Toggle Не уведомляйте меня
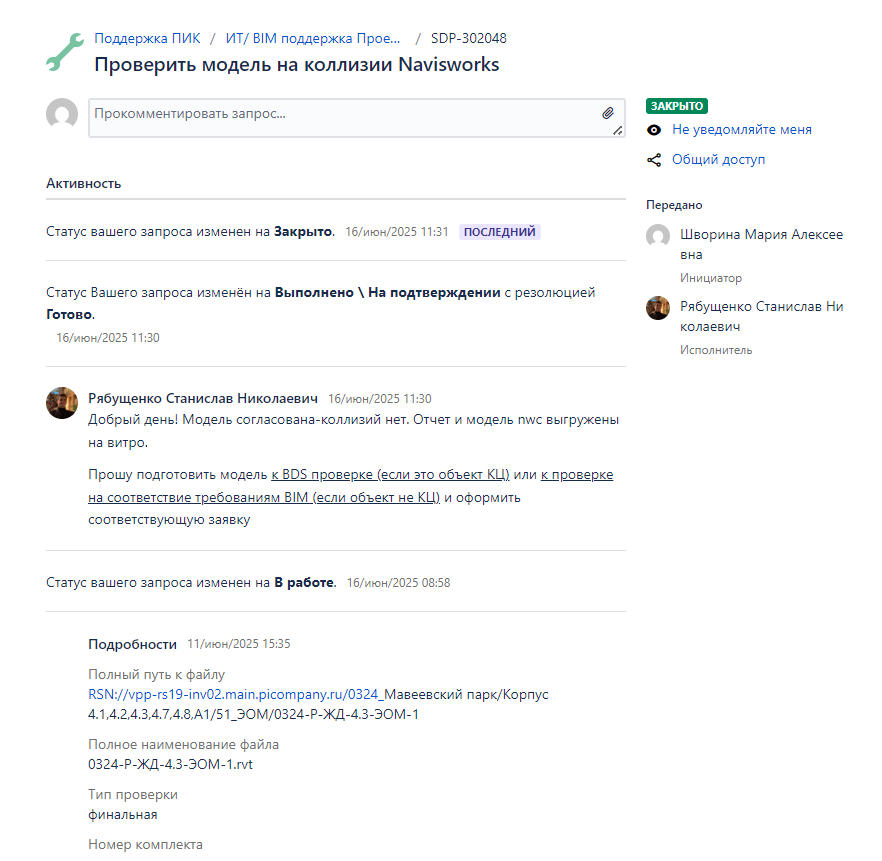882x861 pixels. point(741,130)
